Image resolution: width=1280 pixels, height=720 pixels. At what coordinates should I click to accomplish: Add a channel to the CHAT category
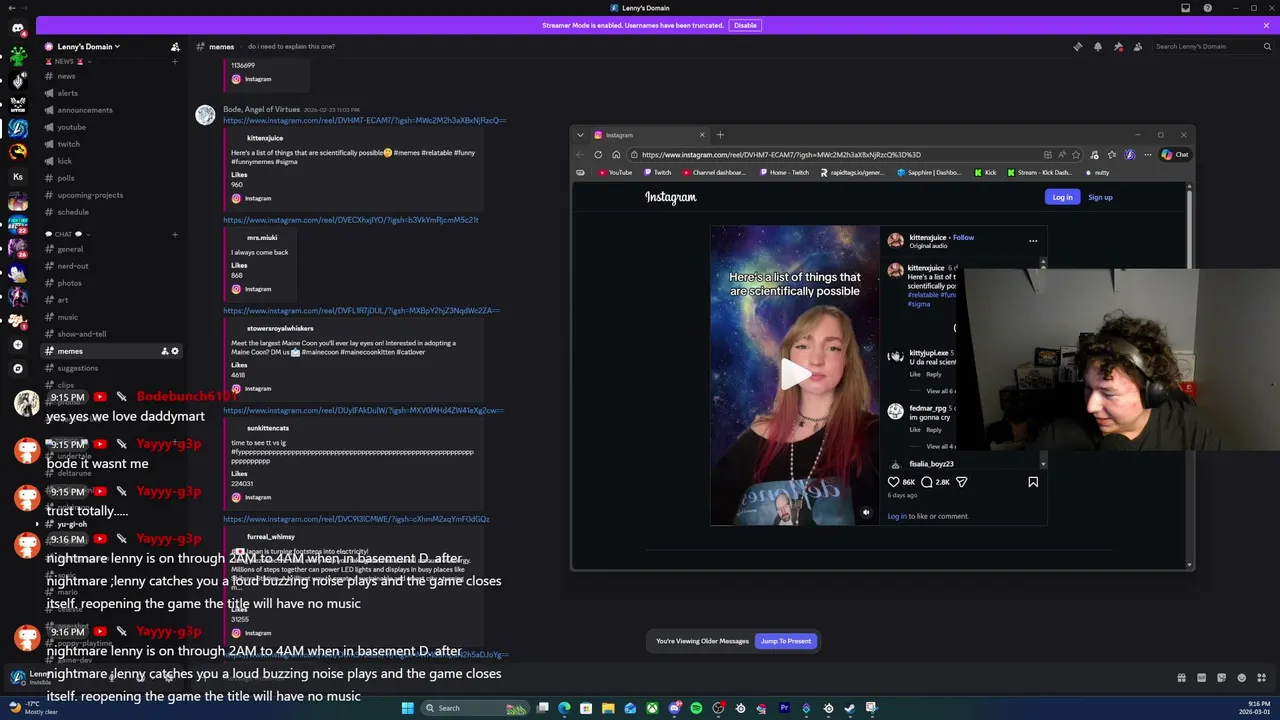[x=175, y=234]
